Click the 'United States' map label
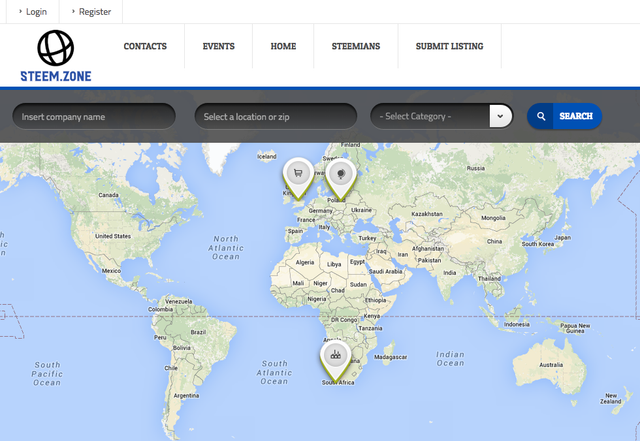The width and height of the screenshot is (640, 441). 113,236
